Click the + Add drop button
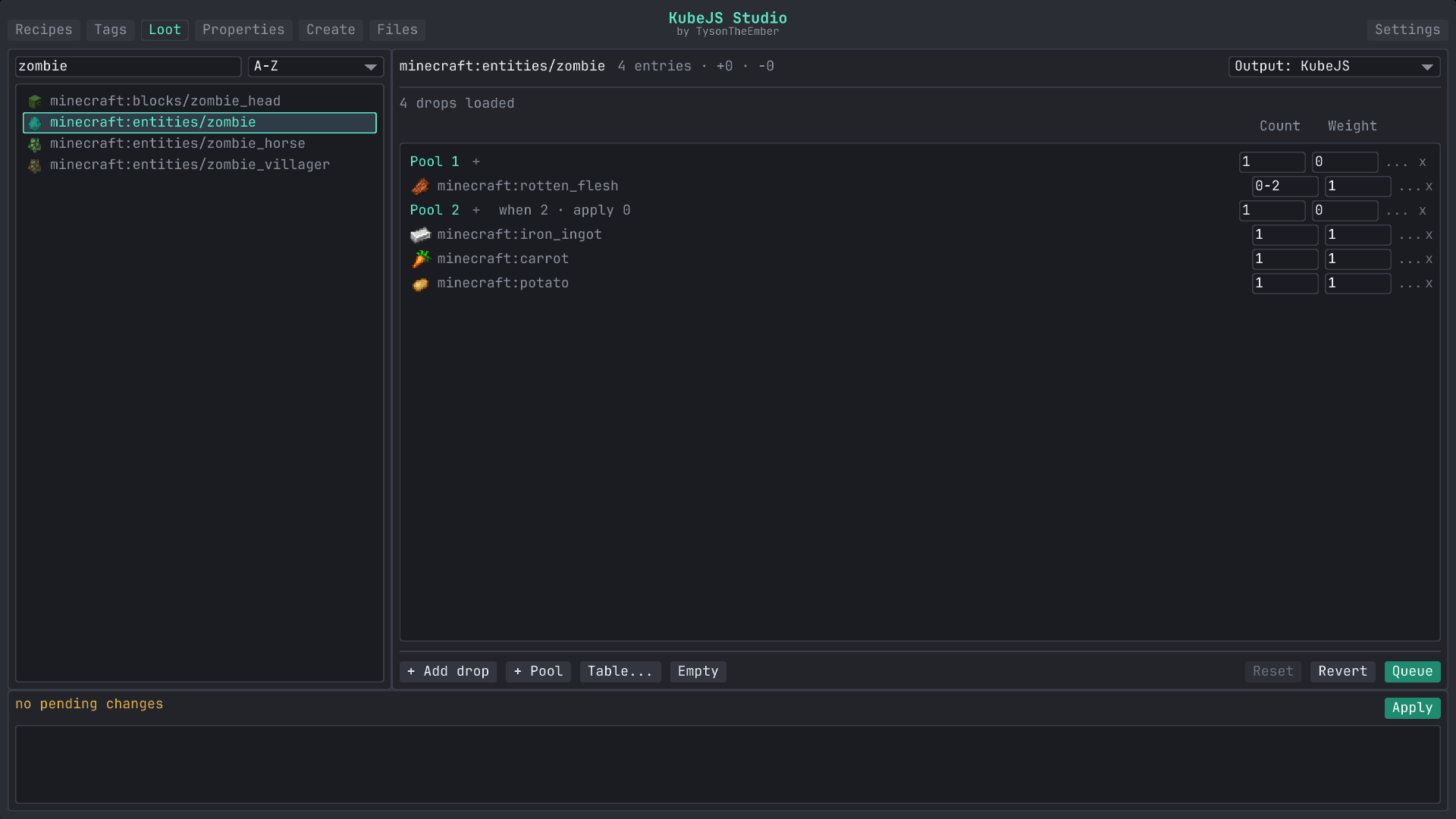The height and width of the screenshot is (819, 1456). (x=448, y=672)
